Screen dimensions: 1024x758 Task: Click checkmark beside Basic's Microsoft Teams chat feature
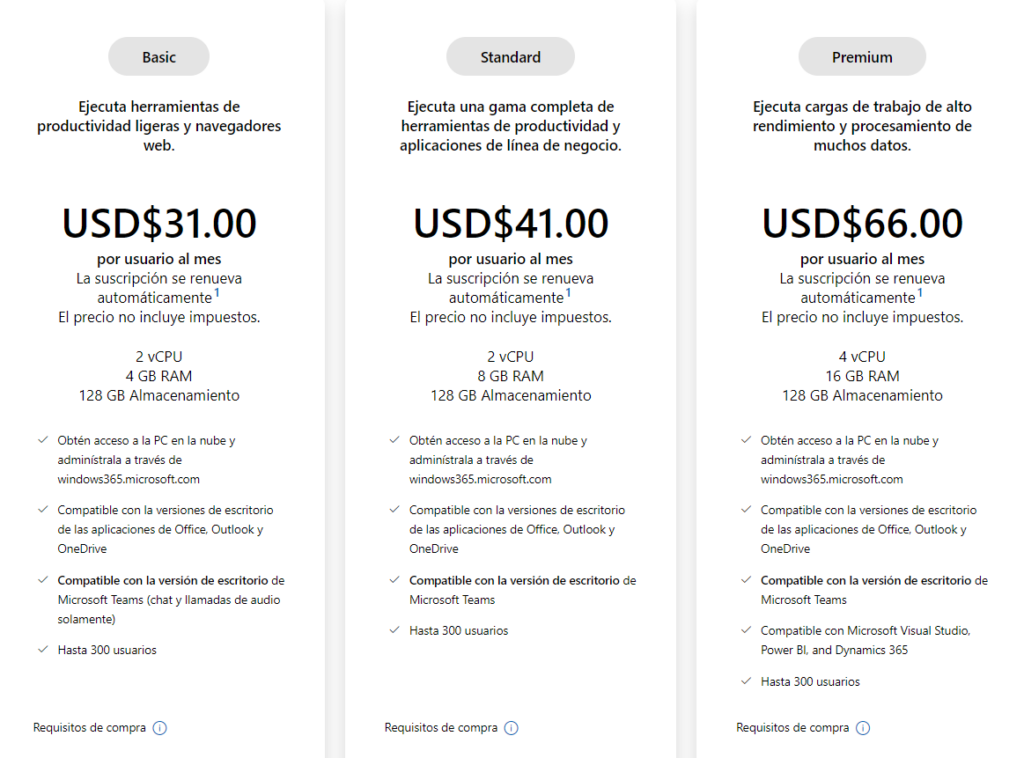43,580
